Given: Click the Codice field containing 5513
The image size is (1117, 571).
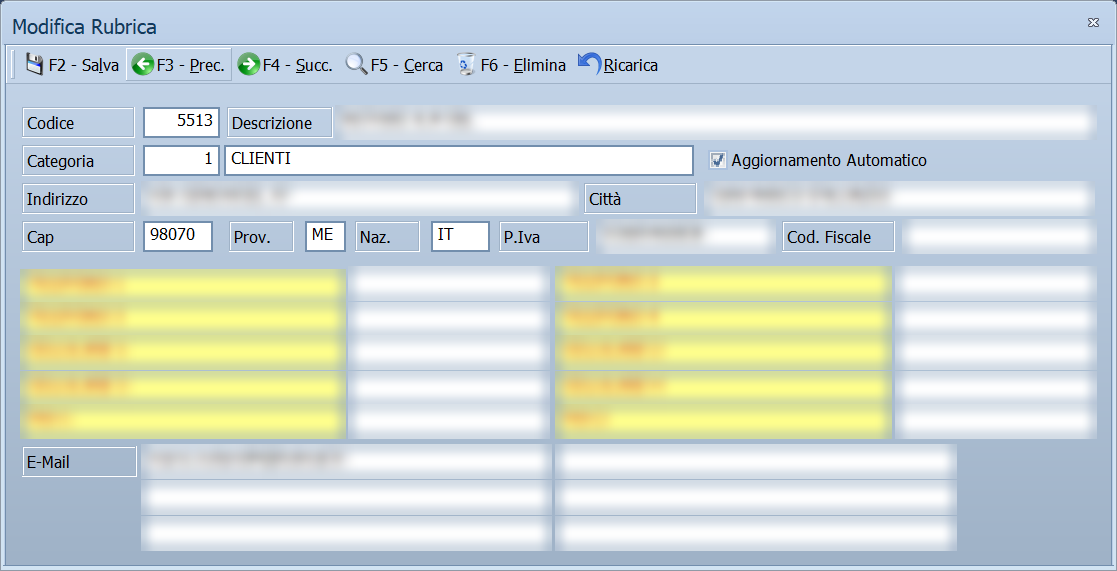Looking at the screenshot, I should pyautogui.click(x=181, y=122).
